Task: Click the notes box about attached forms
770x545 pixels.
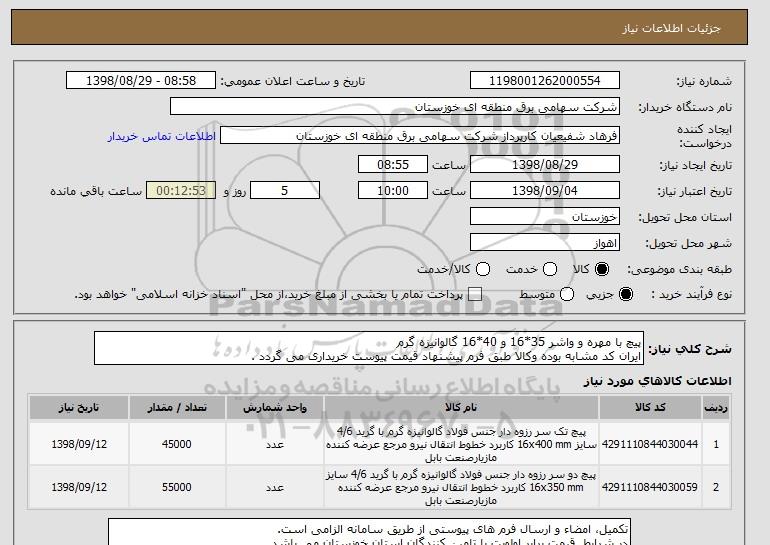Action: [x=369, y=532]
